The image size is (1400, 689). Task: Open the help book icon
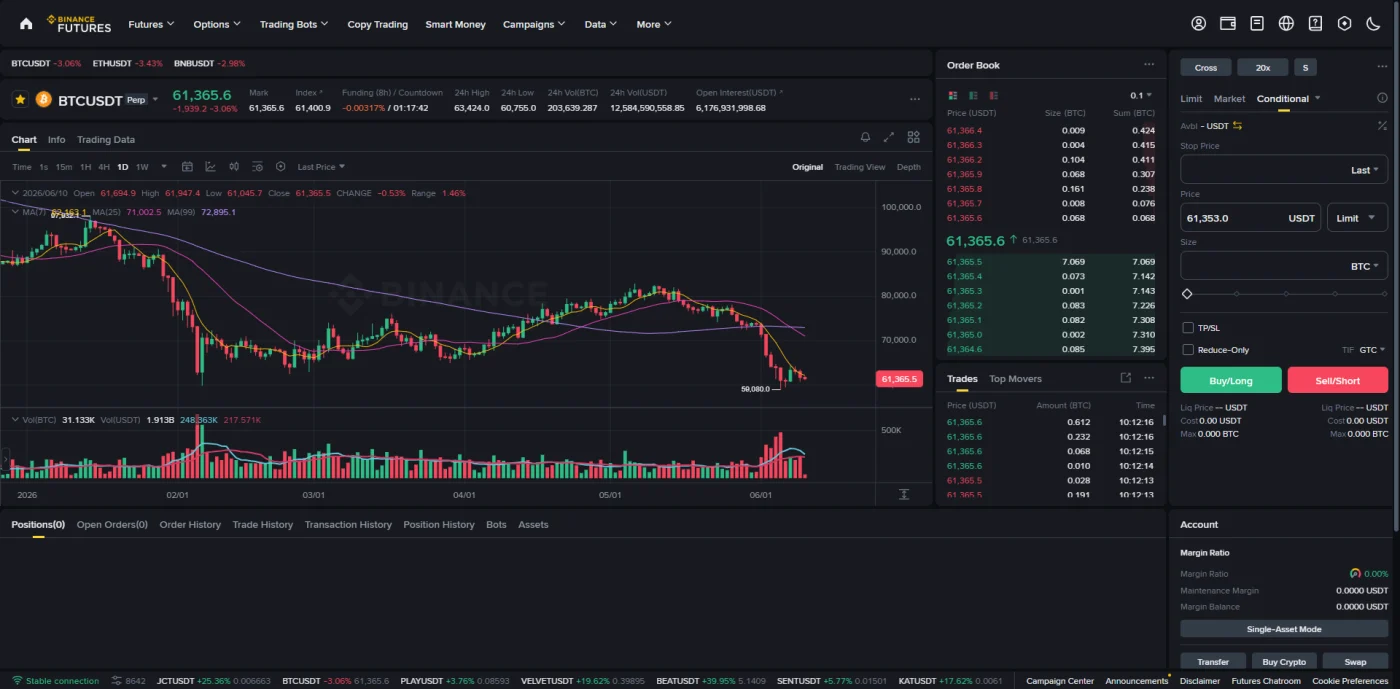click(1315, 24)
